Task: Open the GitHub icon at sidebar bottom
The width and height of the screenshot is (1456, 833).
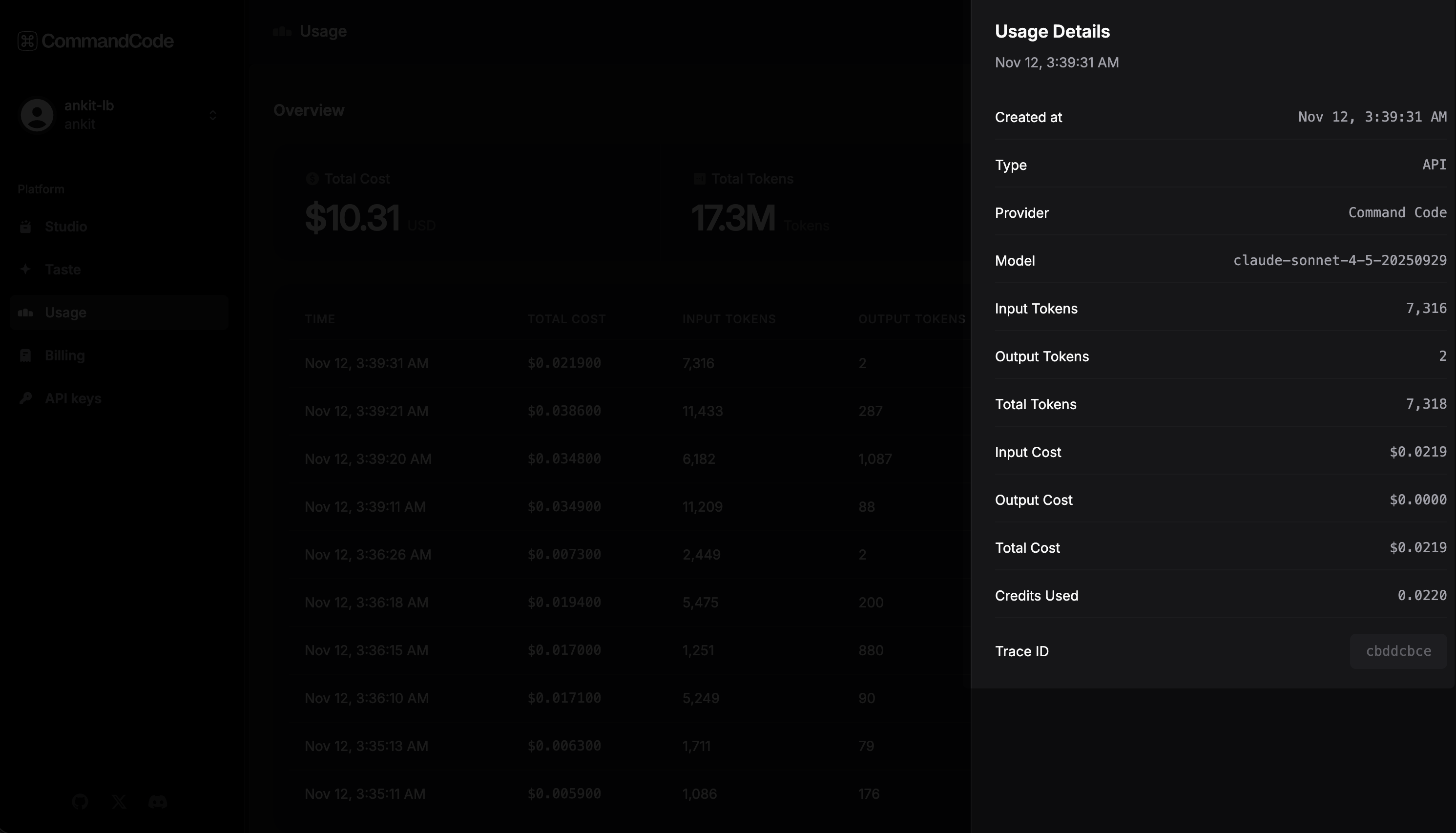Action: pos(80,802)
